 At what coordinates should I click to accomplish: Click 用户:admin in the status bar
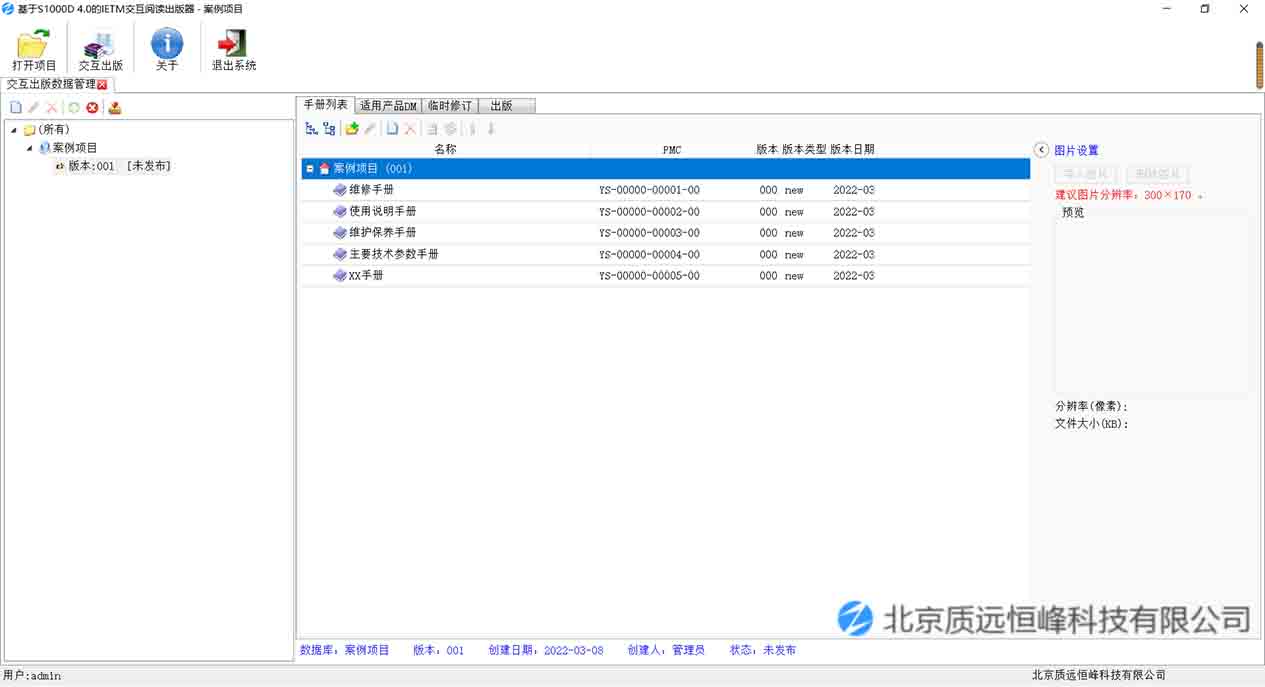click(x=32, y=676)
